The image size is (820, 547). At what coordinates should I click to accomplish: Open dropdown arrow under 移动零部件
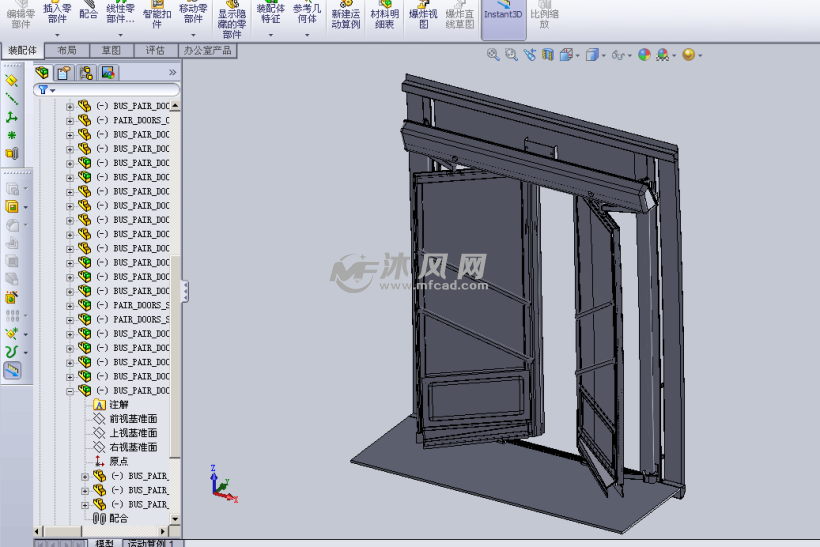(x=193, y=35)
